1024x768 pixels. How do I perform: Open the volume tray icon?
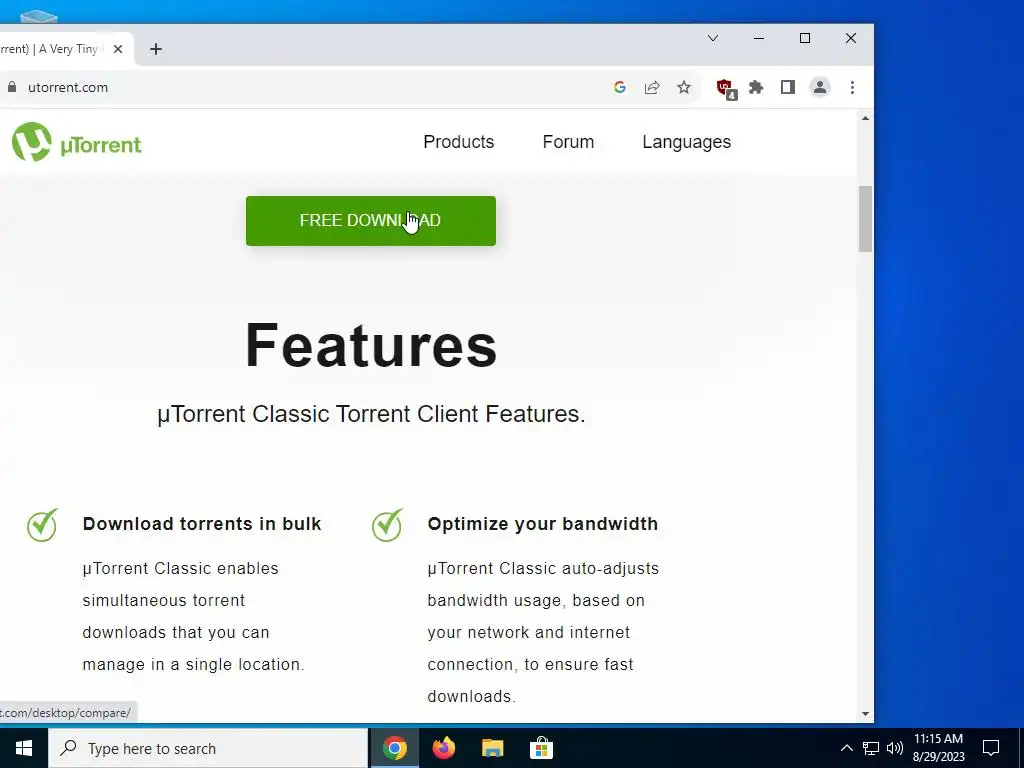(x=895, y=748)
